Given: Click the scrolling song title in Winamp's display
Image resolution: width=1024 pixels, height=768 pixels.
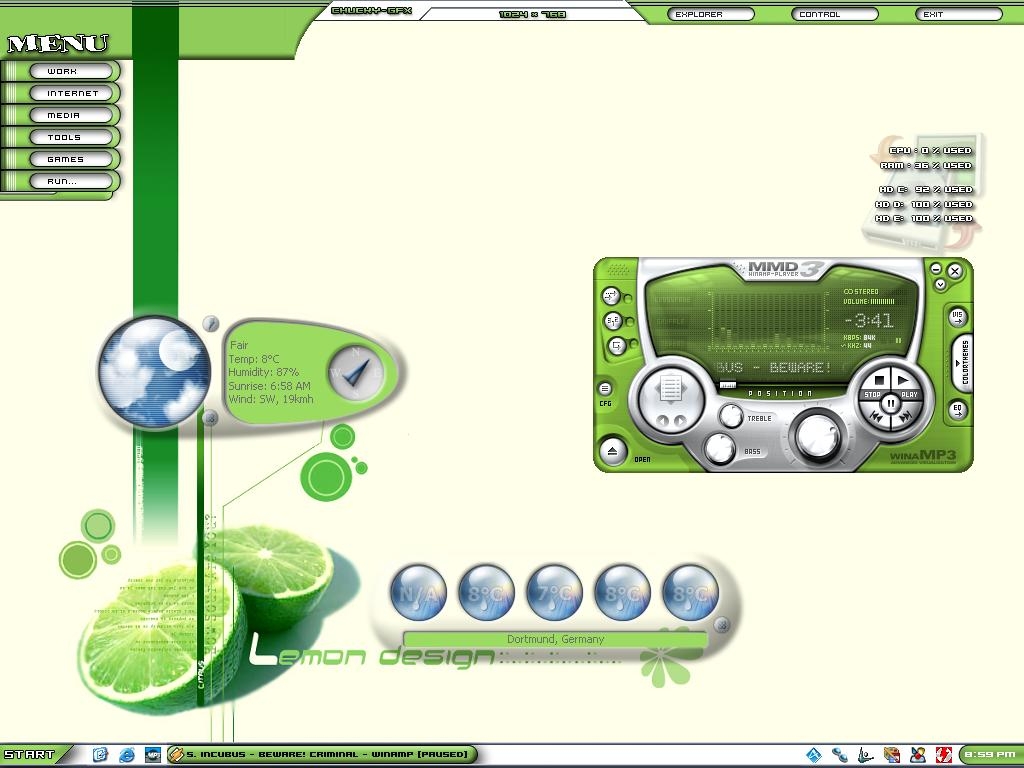Looking at the screenshot, I should (x=774, y=368).
